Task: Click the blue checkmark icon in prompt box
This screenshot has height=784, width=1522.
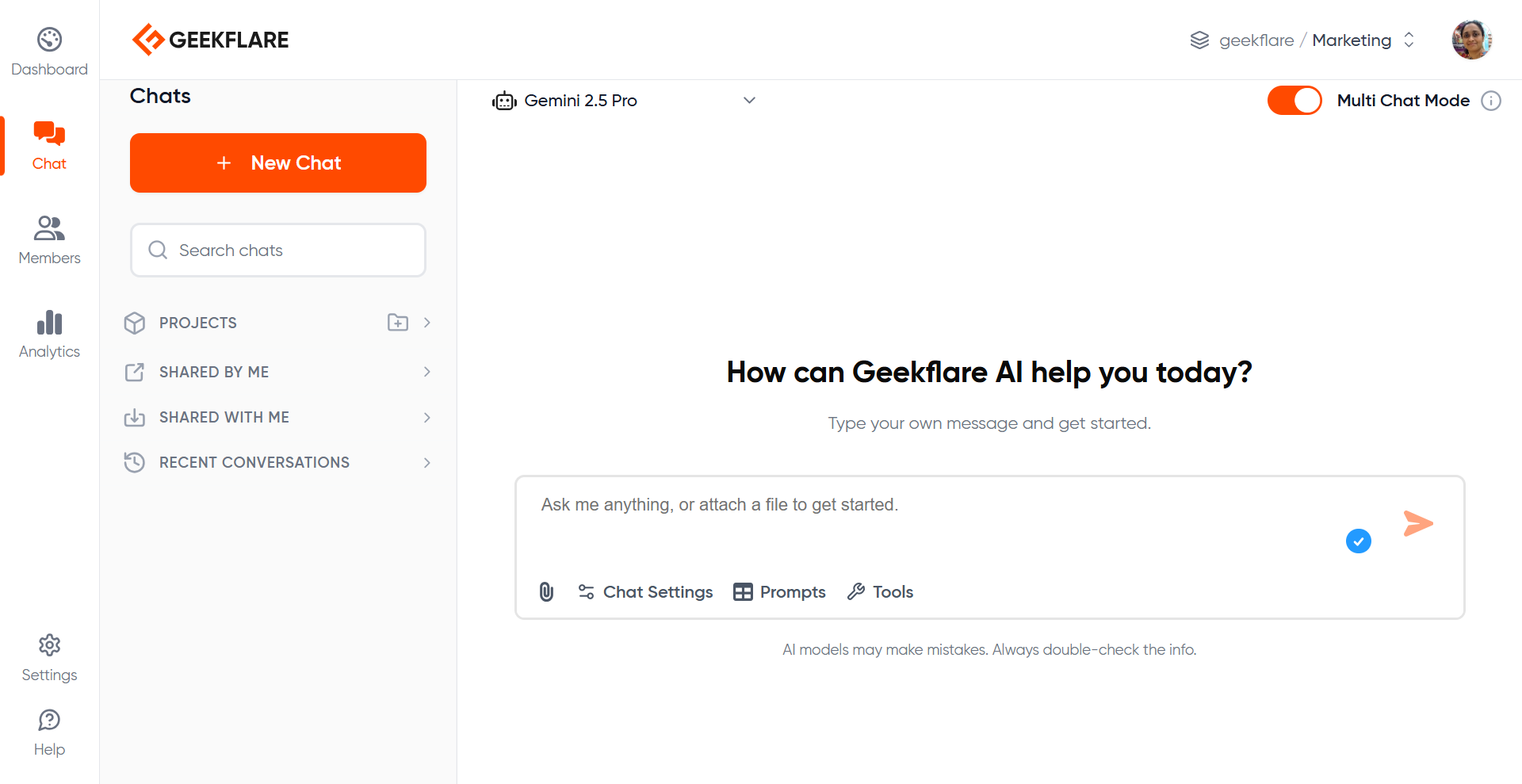Action: [1358, 541]
